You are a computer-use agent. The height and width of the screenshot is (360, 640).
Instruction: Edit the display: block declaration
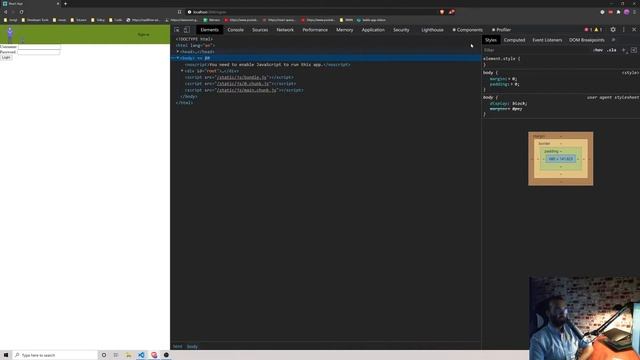pyautogui.click(x=508, y=103)
